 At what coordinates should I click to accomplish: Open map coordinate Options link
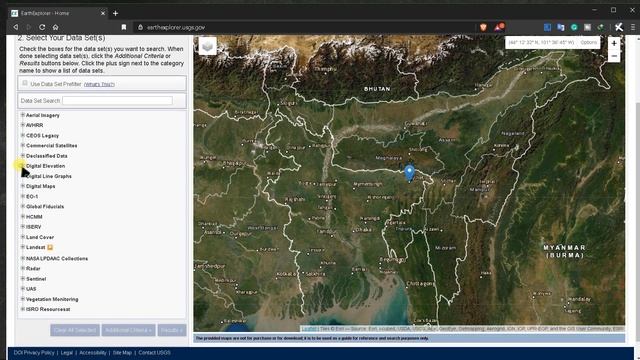(x=589, y=42)
